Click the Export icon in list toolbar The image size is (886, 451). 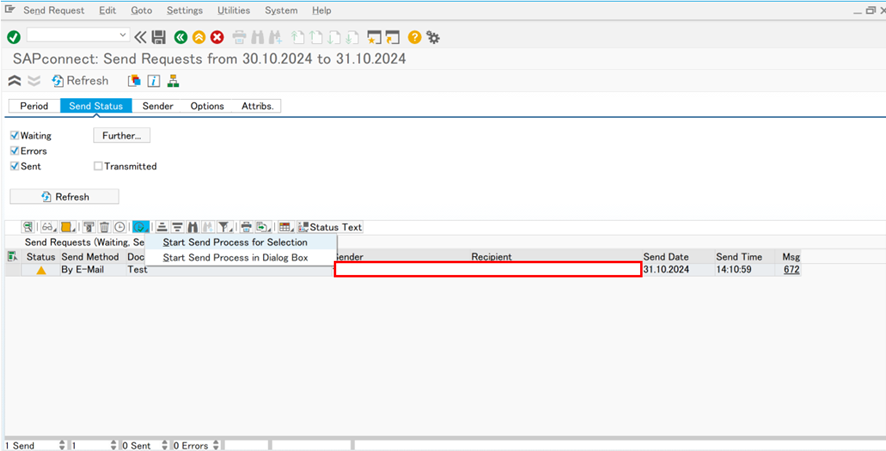coord(263,227)
